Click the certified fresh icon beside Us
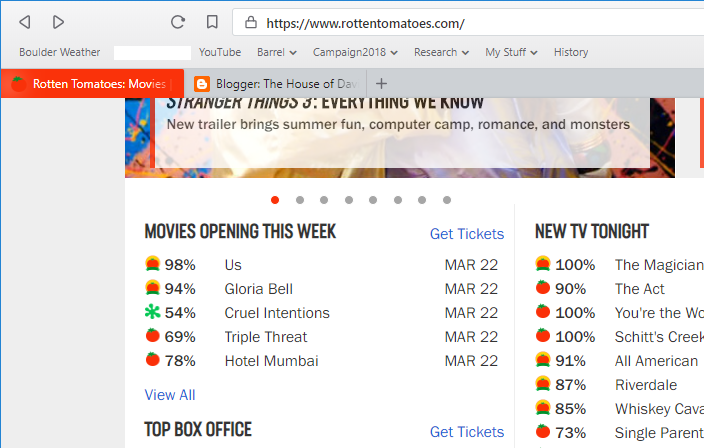The height and width of the screenshot is (448, 704). pos(153,264)
